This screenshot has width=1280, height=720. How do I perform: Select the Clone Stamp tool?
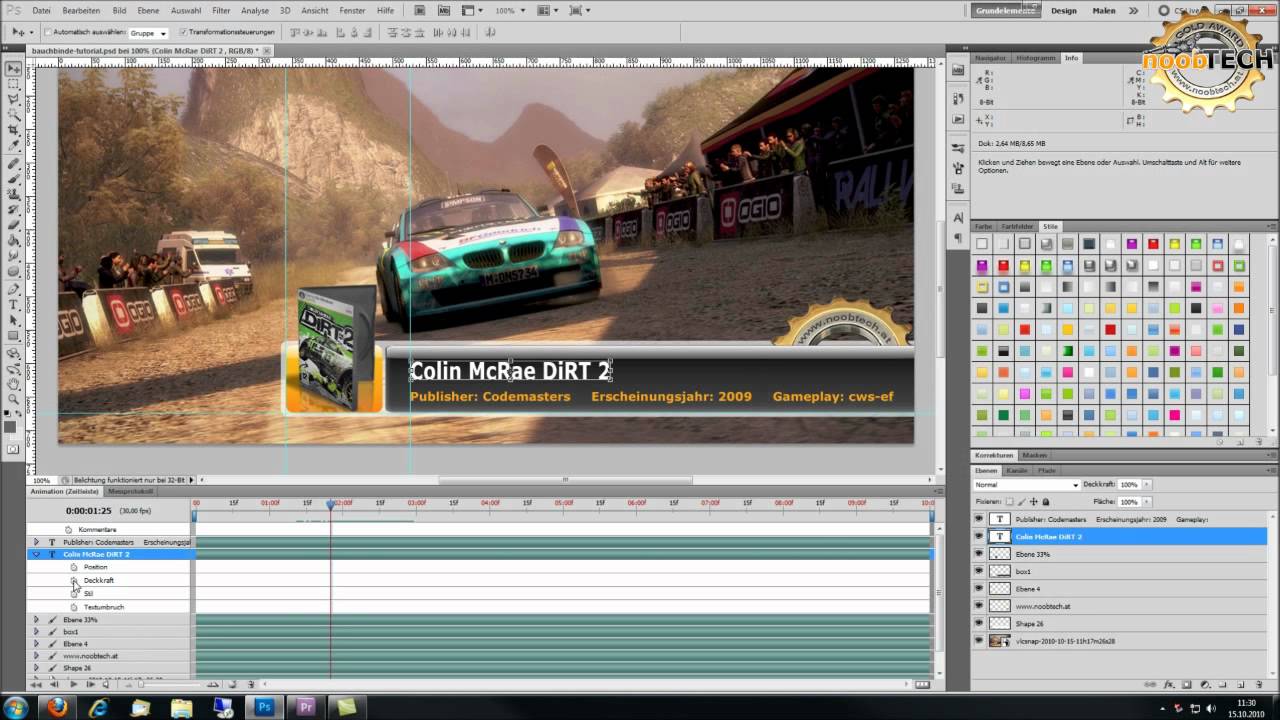(15, 193)
